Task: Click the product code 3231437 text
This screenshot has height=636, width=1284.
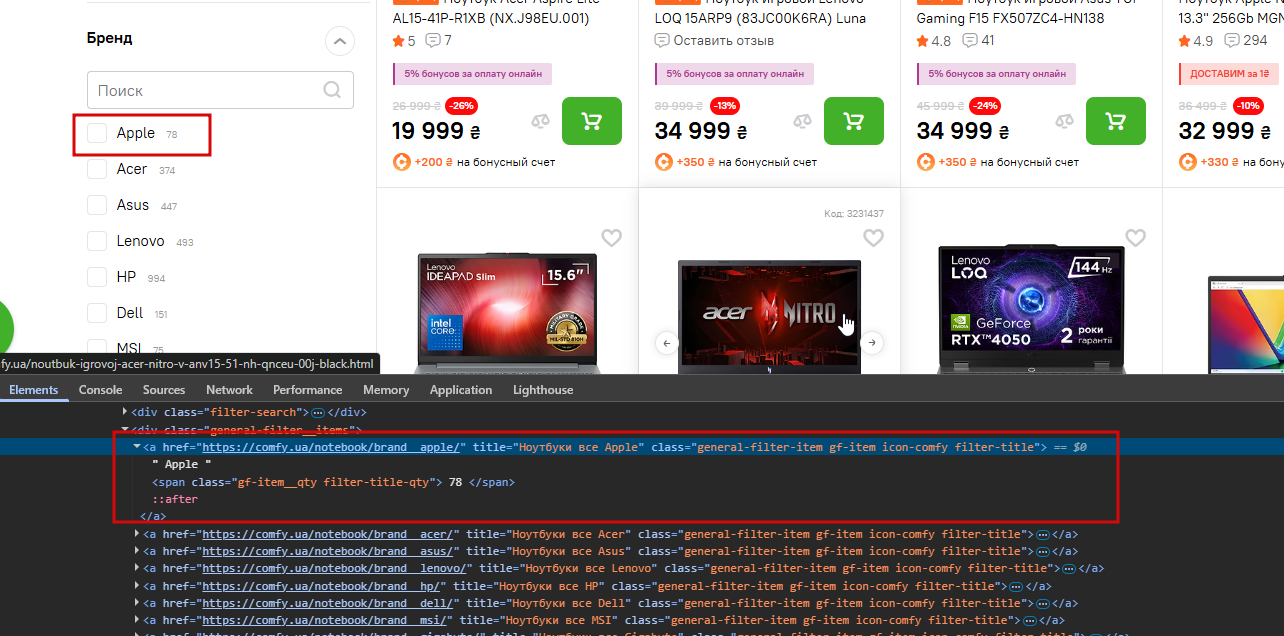Action: click(853, 214)
